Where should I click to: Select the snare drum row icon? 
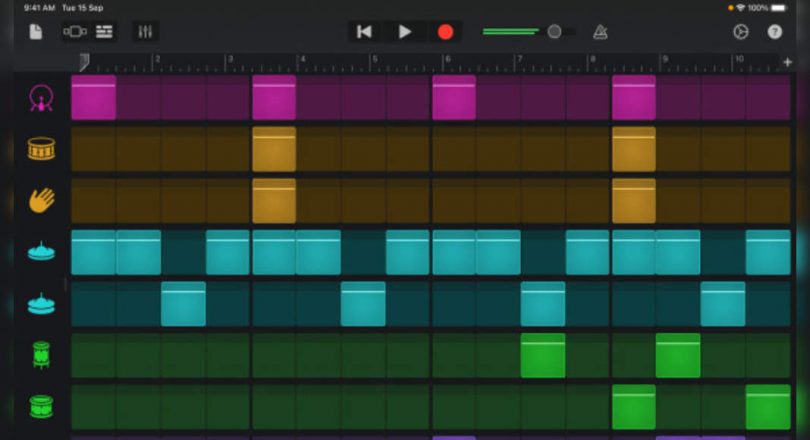[41, 149]
